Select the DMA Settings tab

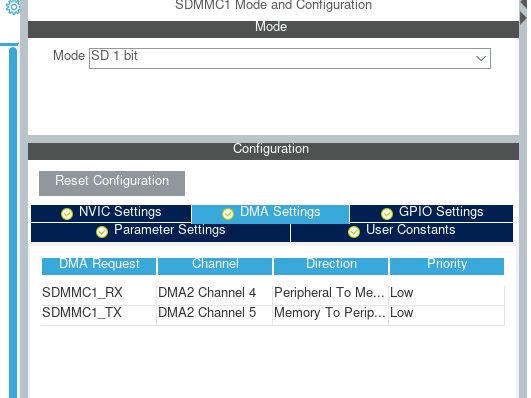click(x=271, y=214)
